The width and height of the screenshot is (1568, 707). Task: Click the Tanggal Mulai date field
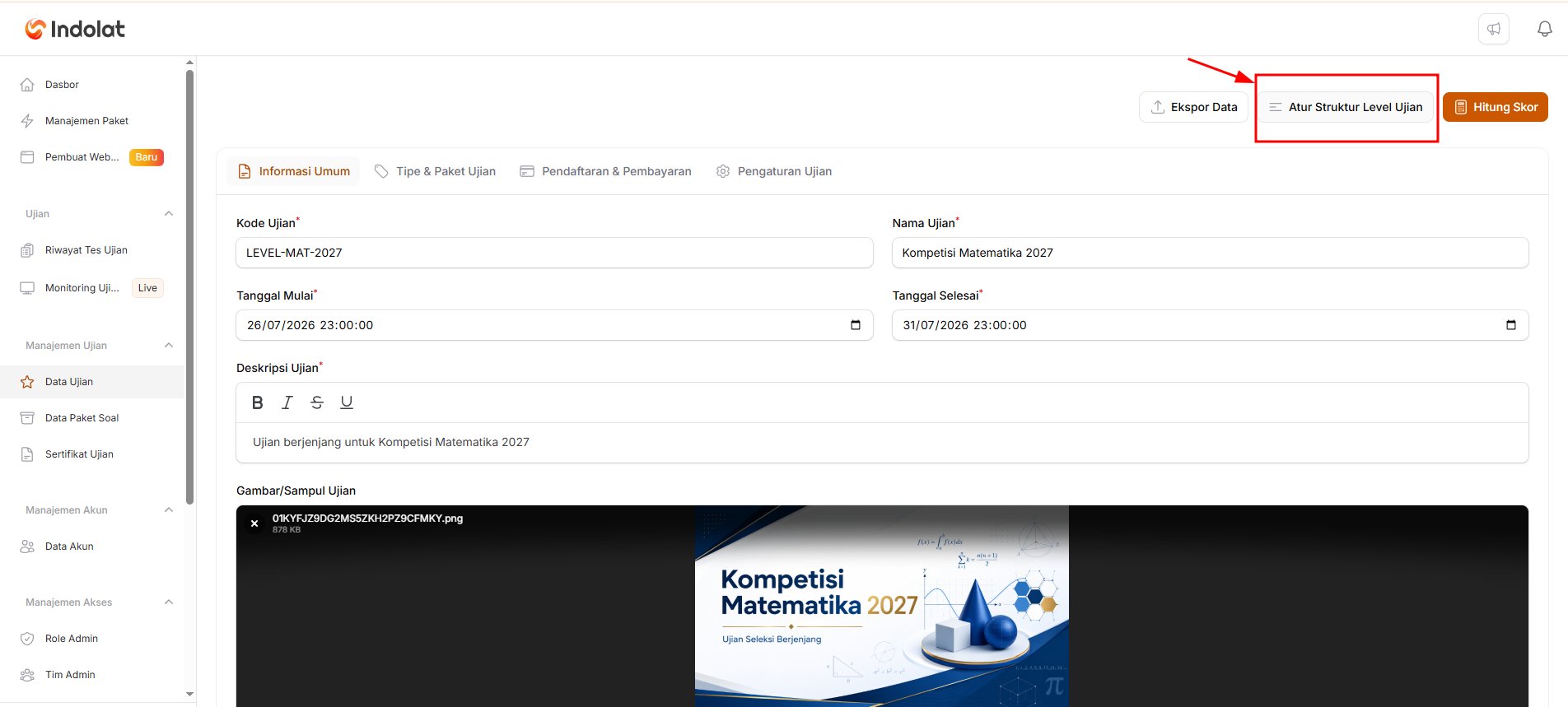click(554, 325)
